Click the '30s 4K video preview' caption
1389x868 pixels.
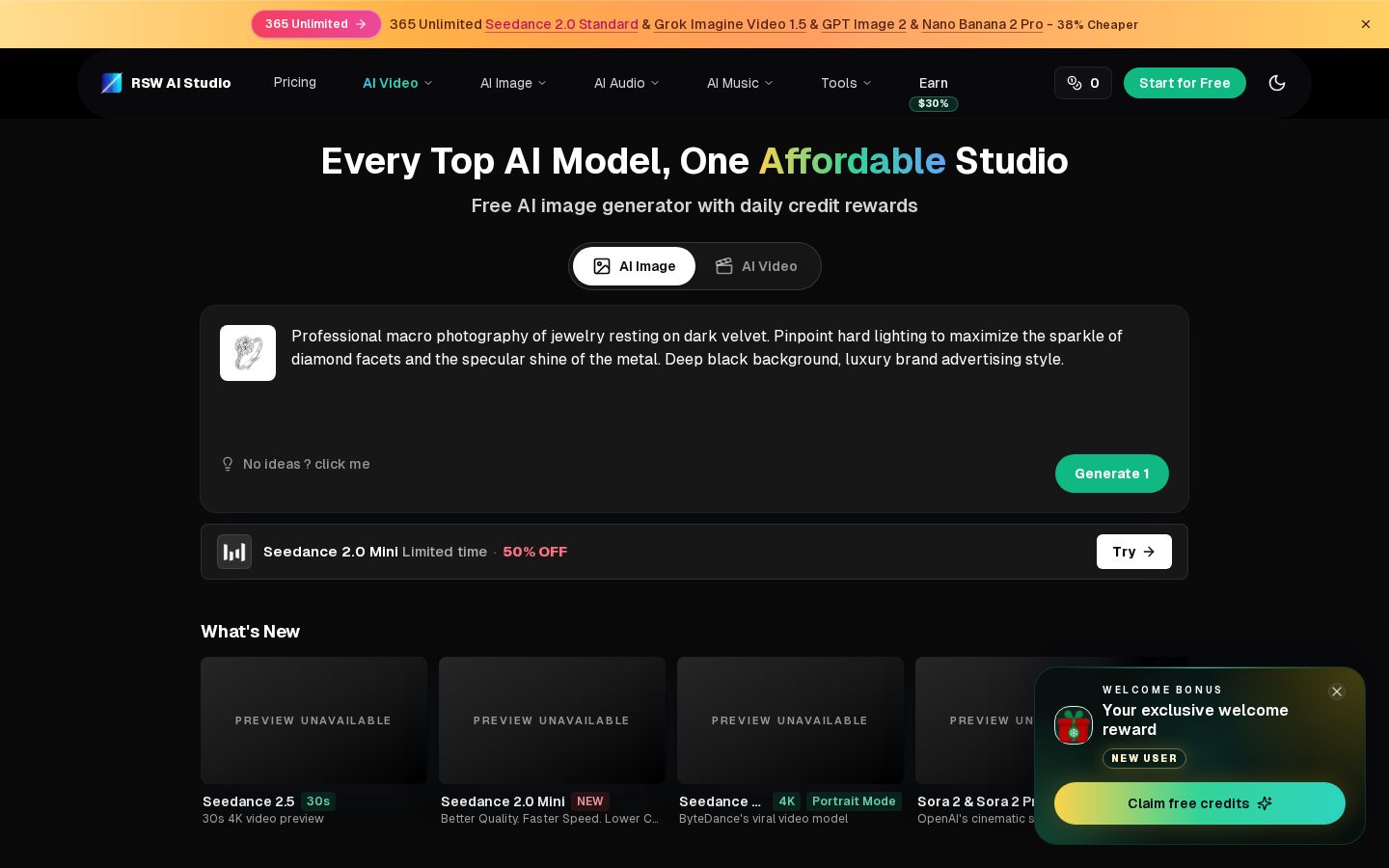point(263,819)
